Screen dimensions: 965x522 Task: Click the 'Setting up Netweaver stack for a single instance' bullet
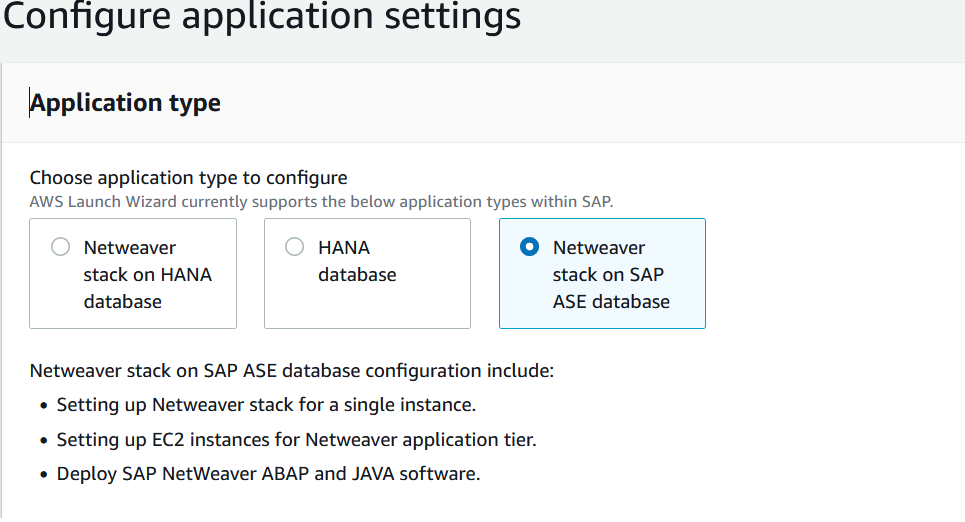tap(266, 405)
